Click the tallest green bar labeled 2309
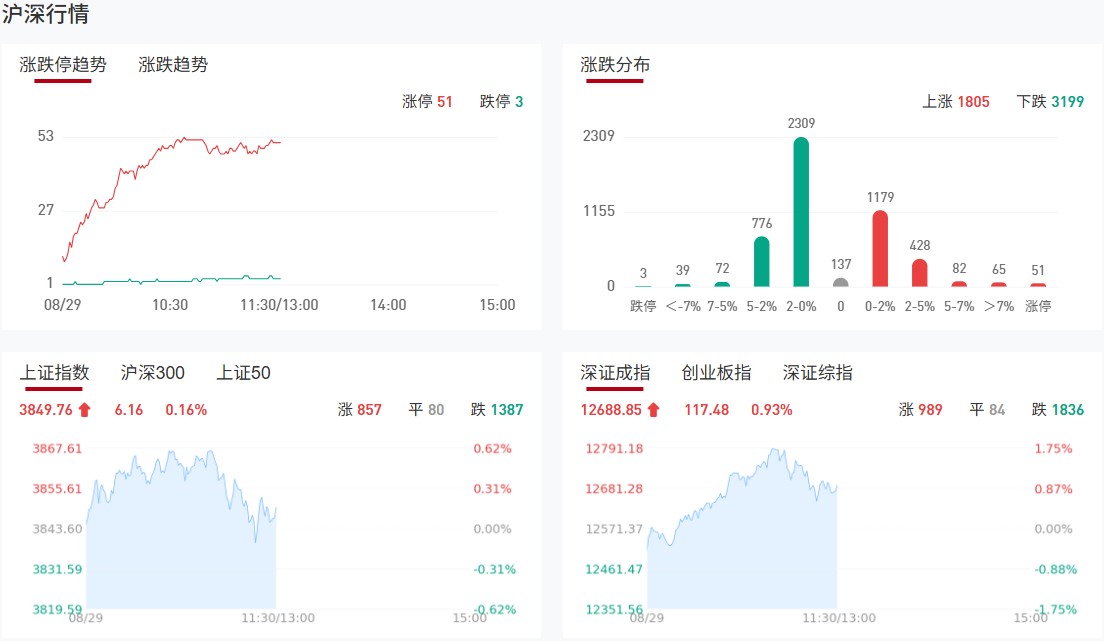The image size is (1104, 641). click(x=801, y=212)
